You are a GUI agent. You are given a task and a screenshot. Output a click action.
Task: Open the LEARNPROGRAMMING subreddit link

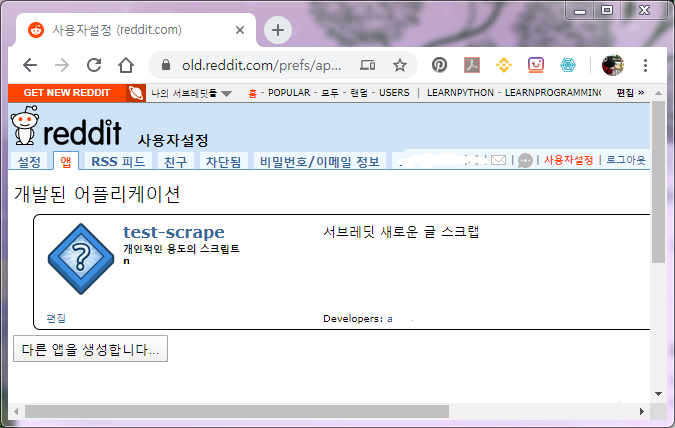[553, 93]
